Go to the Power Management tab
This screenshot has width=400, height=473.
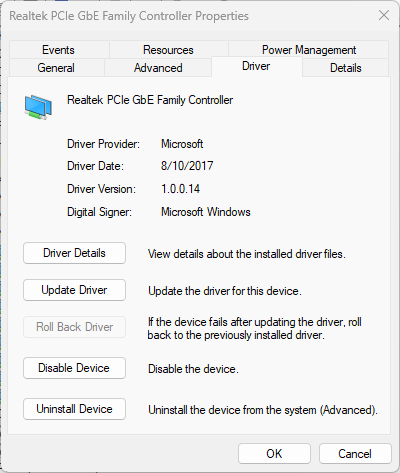tap(309, 50)
